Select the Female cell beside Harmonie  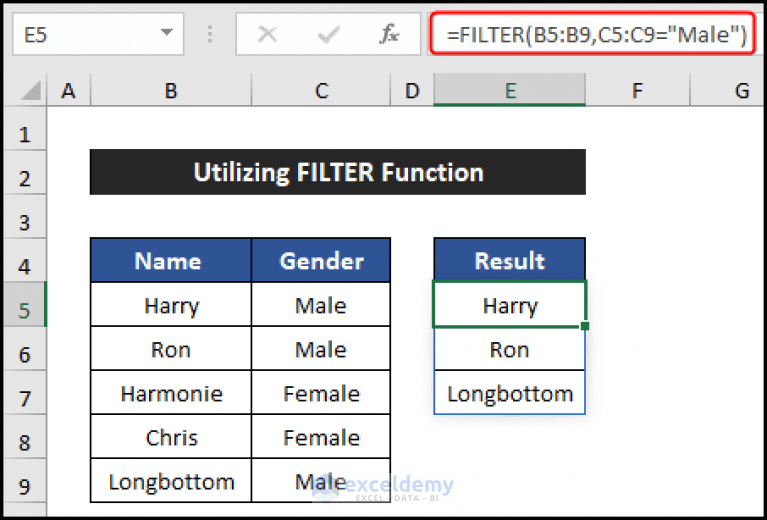click(321, 392)
